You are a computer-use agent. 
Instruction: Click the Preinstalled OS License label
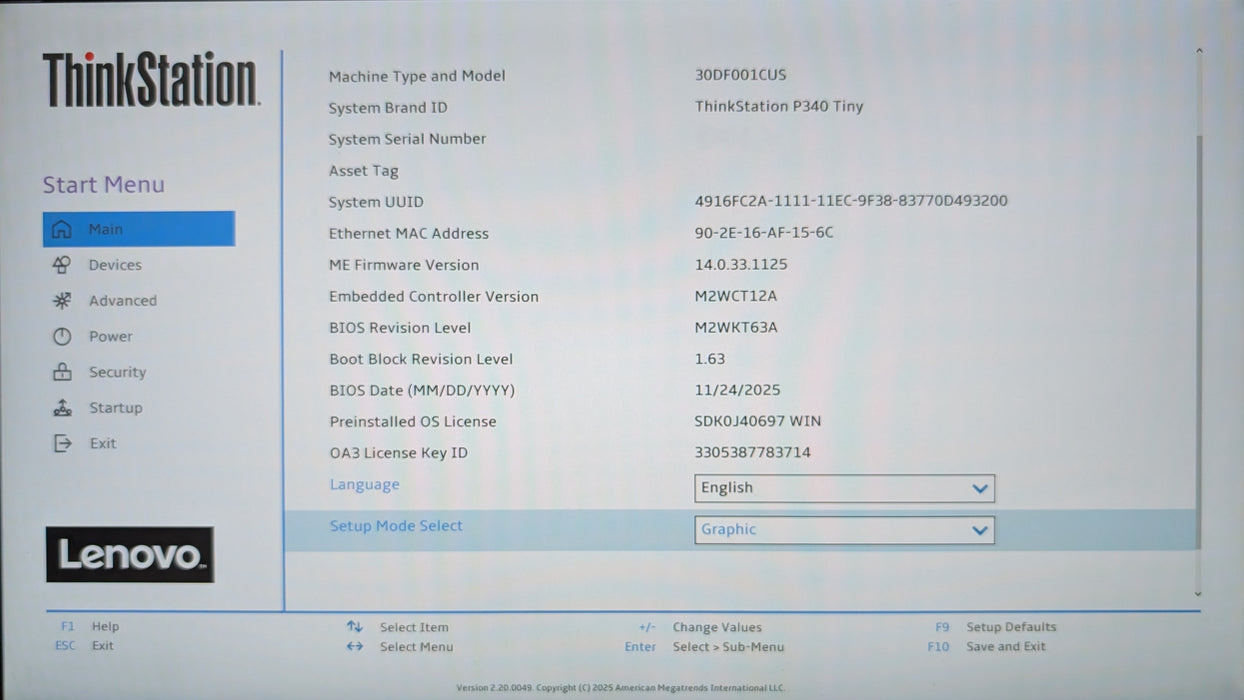pos(413,422)
